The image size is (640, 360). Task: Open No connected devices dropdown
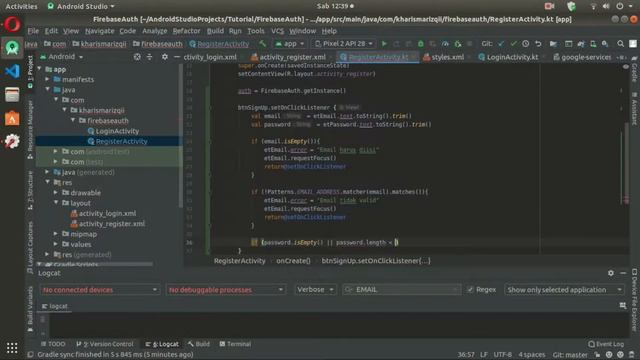[x=100, y=290]
